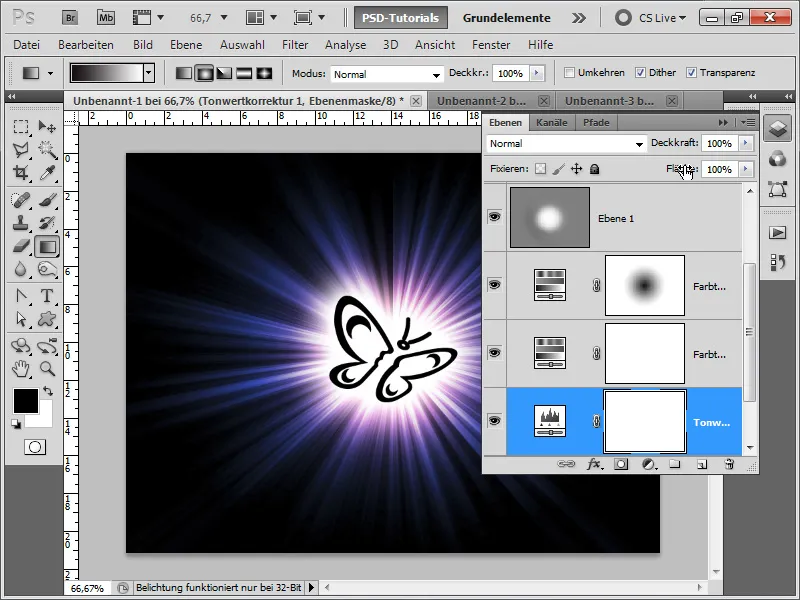The height and width of the screenshot is (600, 800).
Task: Select the Healing Brush tool
Action: point(21,200)
